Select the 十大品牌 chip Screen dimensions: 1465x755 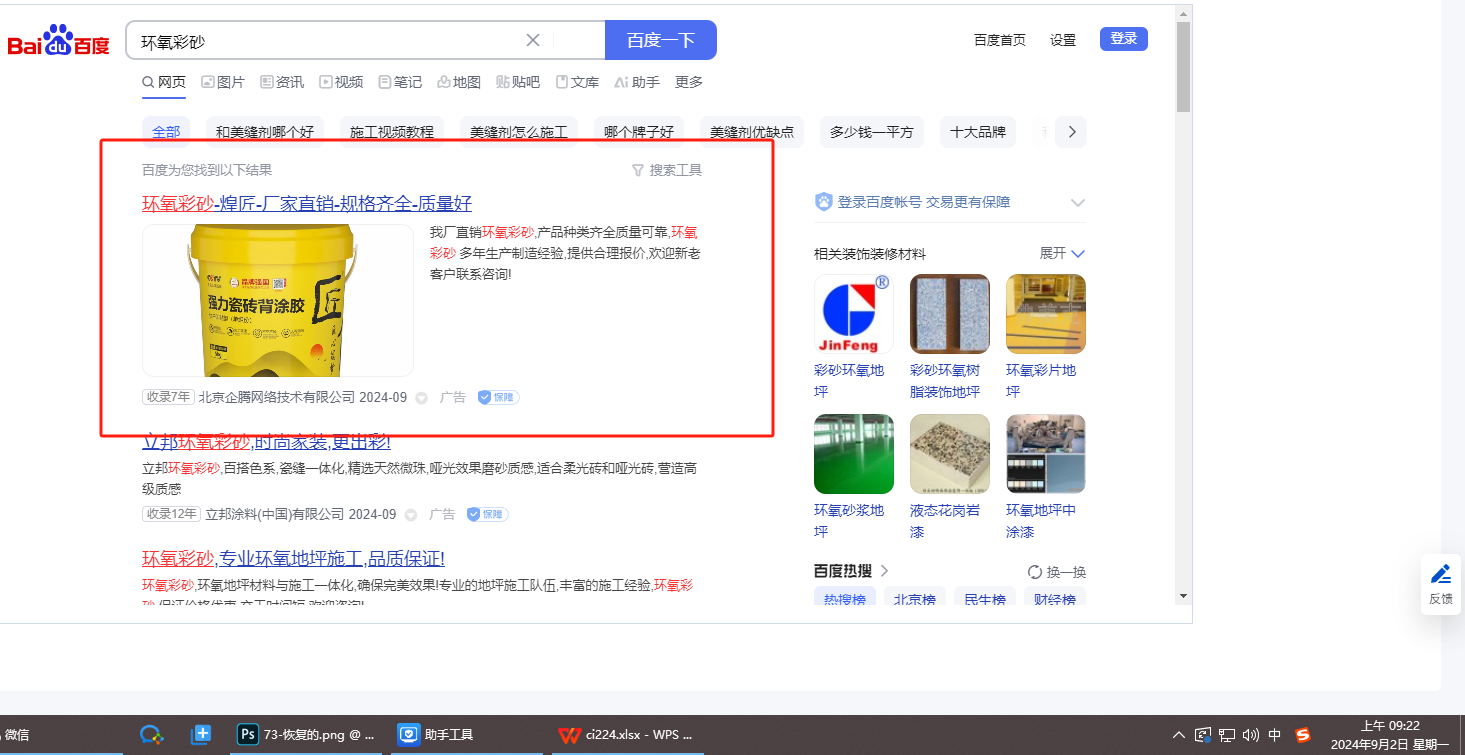pyautogui.click(x=978, y=132)
